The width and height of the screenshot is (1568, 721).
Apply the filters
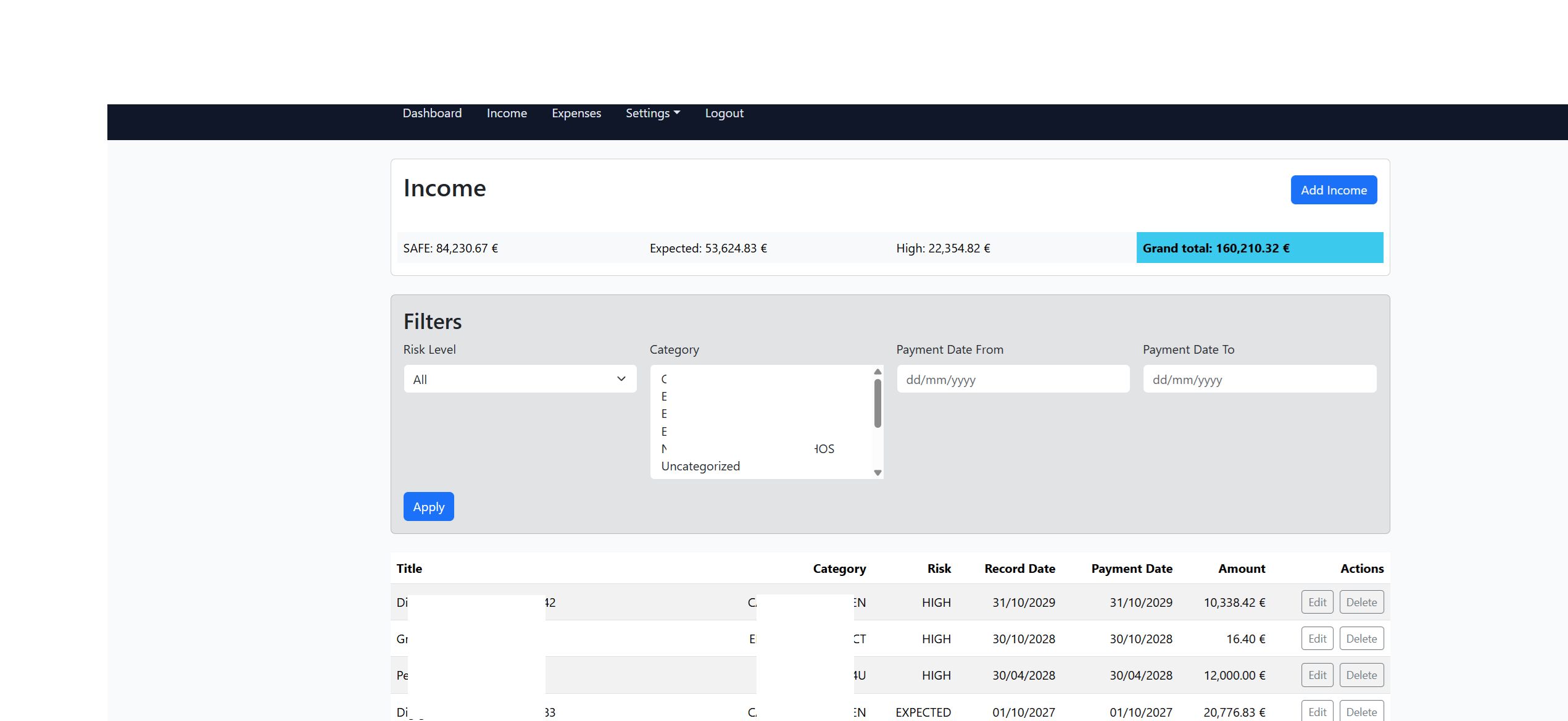click(428, 507)
